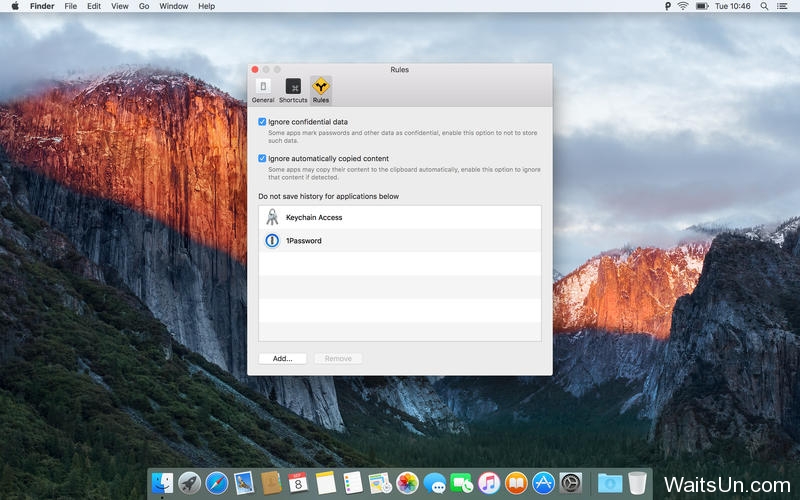Click the Keychain Access keys icon
Image resolution: width=800 pixels, height=500 pixels.
tap(272, 217)
